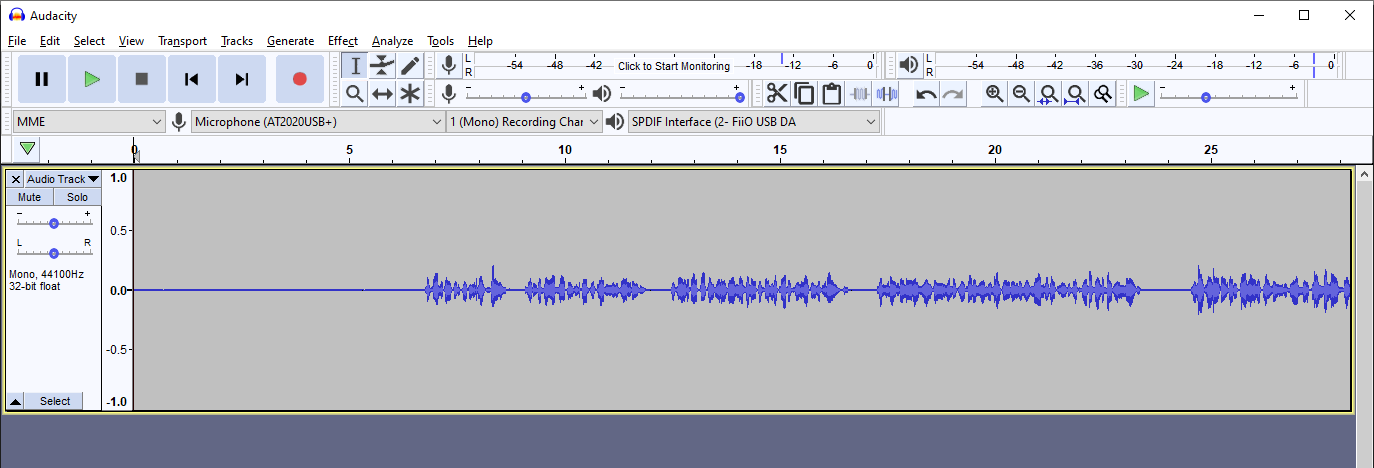Toggle timeline pinned play head green triangle
1374x468 pixels.
tap(28, 149)
